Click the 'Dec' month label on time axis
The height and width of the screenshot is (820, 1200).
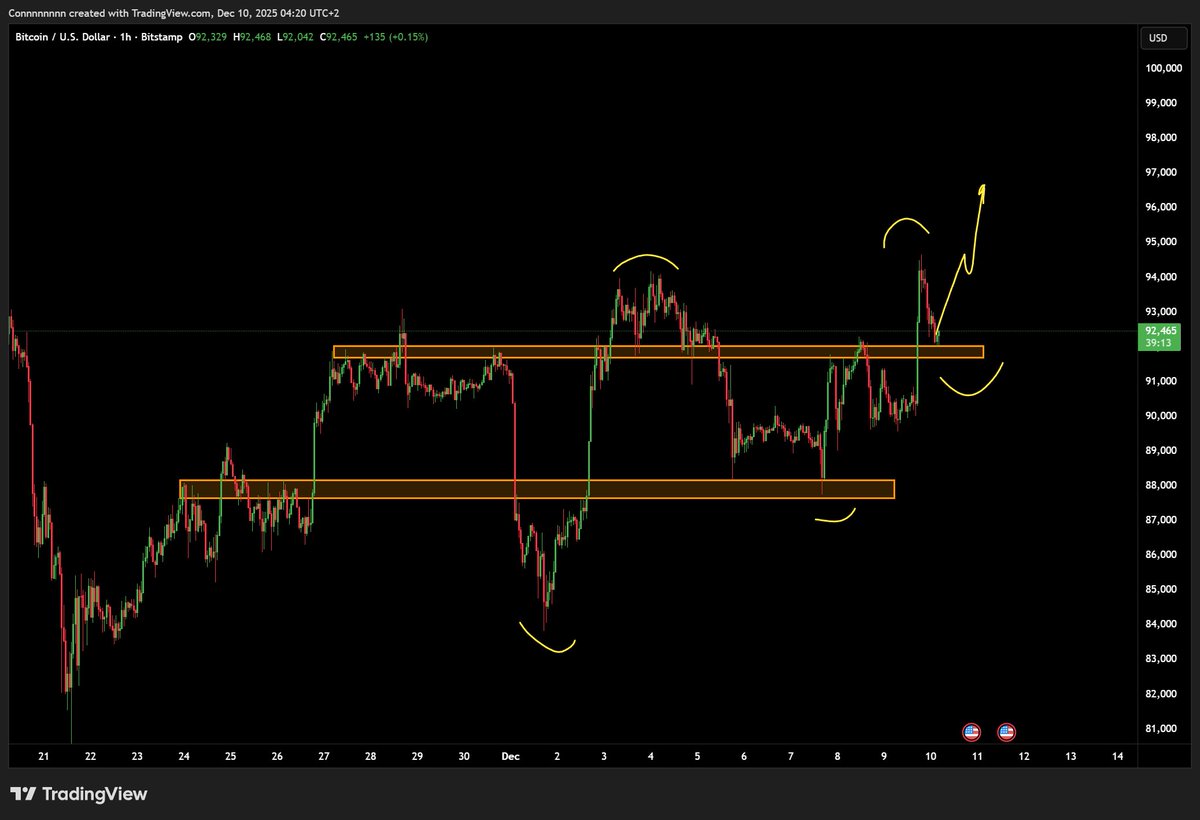(x=510, y=757)
